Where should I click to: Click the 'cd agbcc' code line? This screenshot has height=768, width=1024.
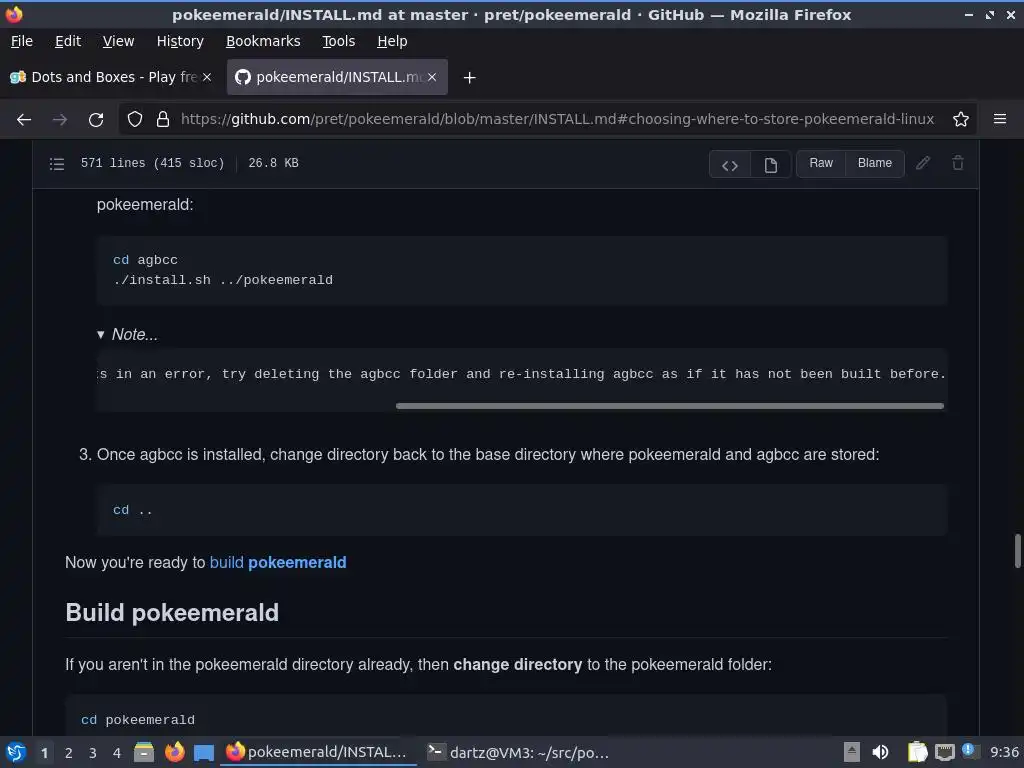point(145,260)
